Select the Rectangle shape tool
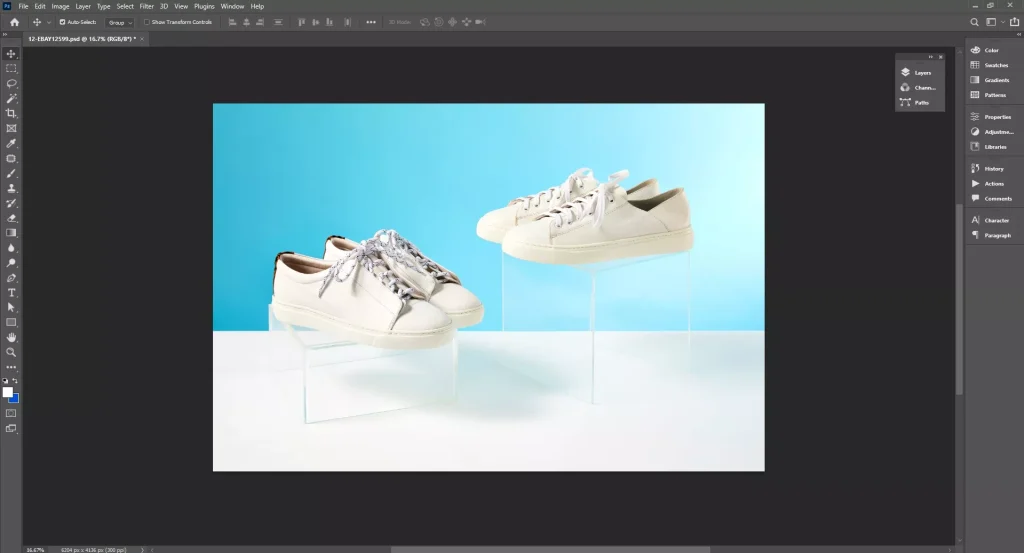This screenshot has height=553, width=1024. pyautogui.click(x=11, y=323)
